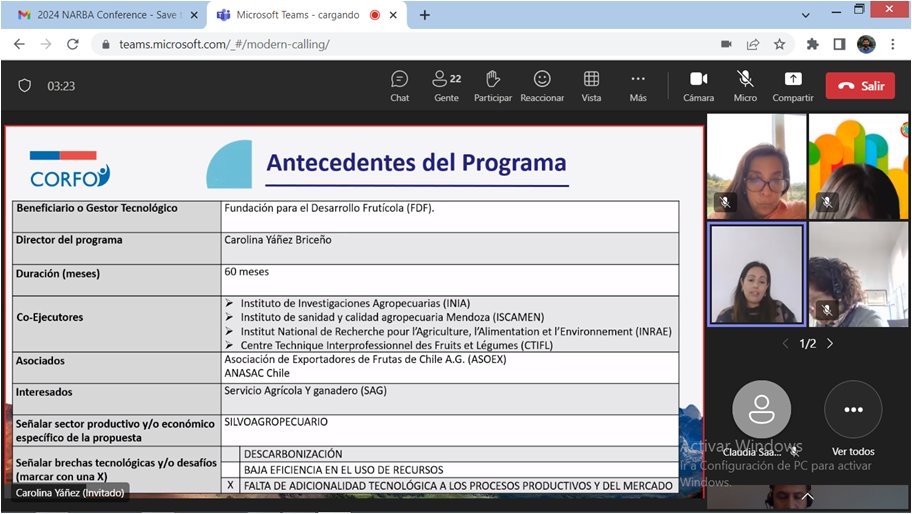Image resolution: width=912 pixels, height=514 pixels.
Task: Open the tab search dropdown arrow
Action: pos(806,15)
